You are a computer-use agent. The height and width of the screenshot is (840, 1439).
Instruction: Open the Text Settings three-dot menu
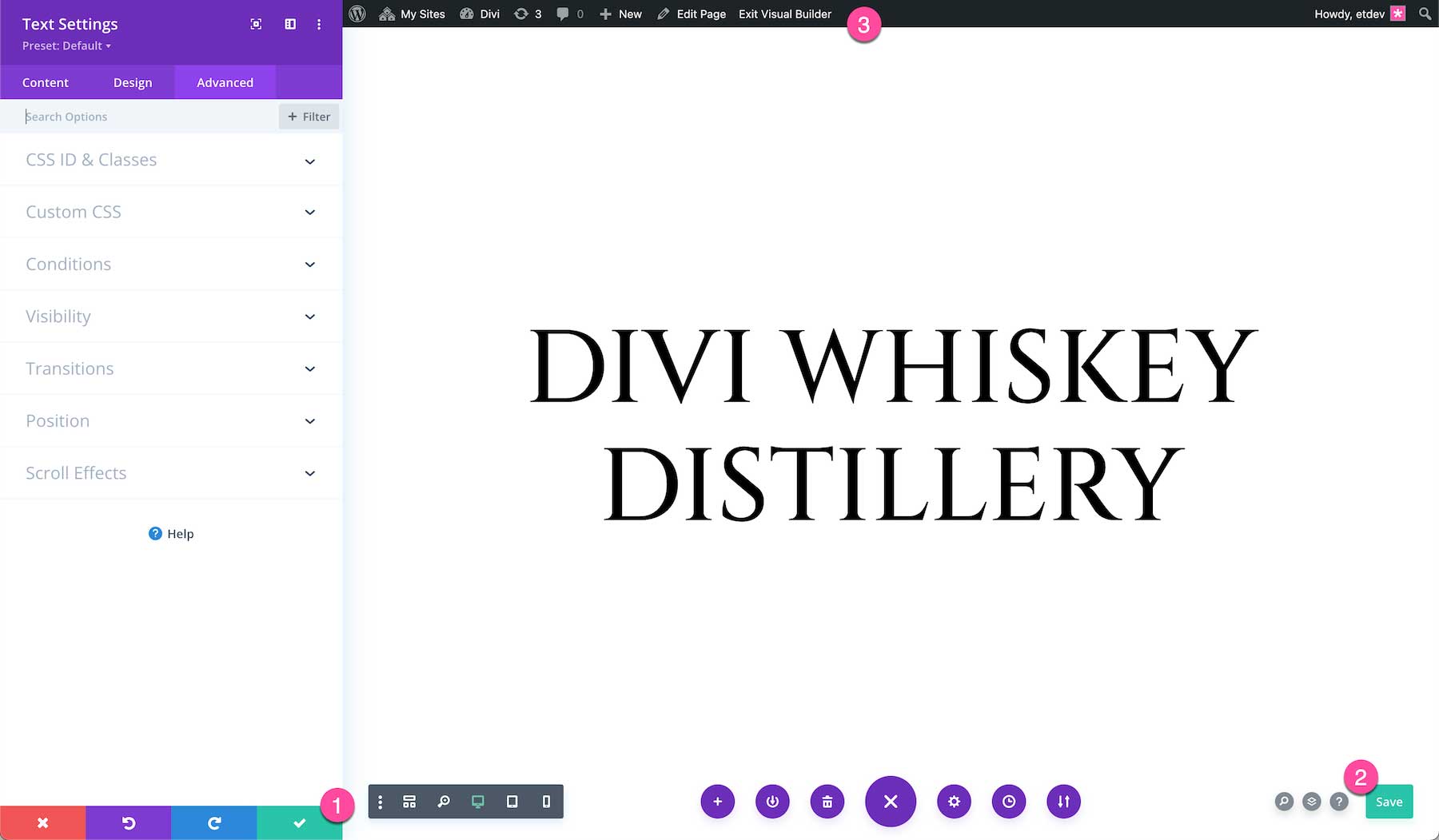click(x=319, y=24)
